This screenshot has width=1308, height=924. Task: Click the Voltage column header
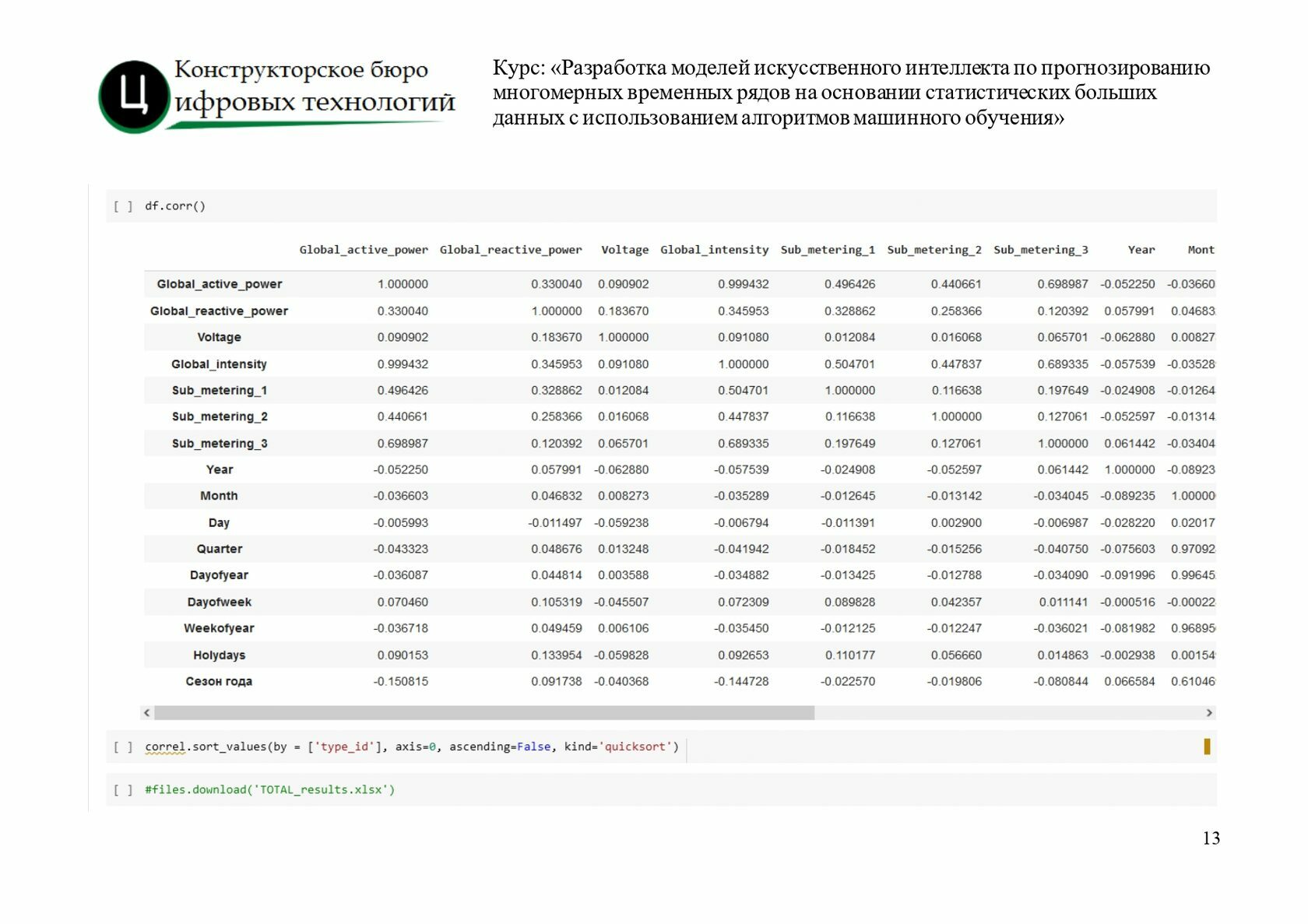pos(624,250)
